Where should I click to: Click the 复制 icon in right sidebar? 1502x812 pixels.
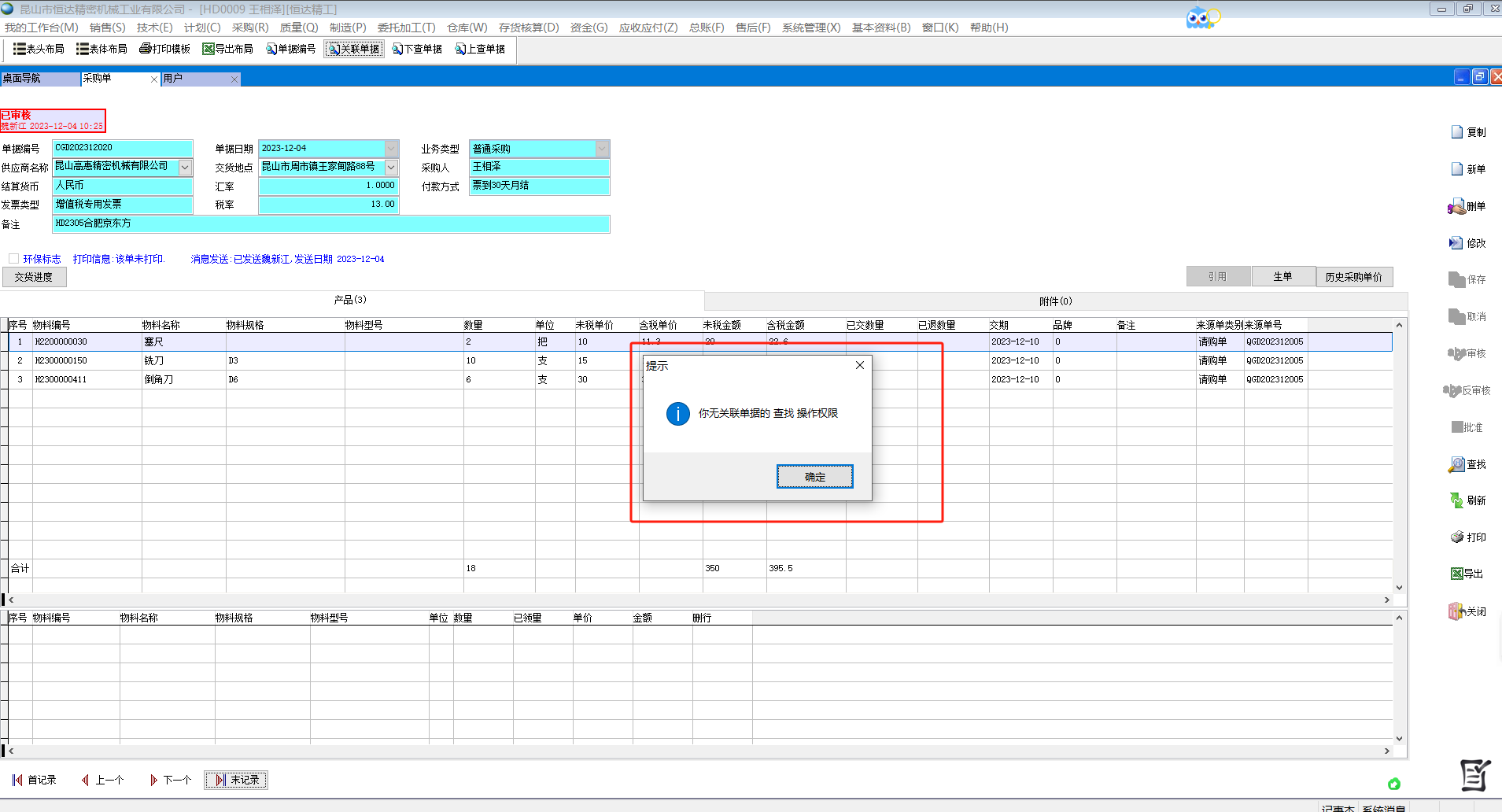pyautogui.click(x=1457, y=132)
